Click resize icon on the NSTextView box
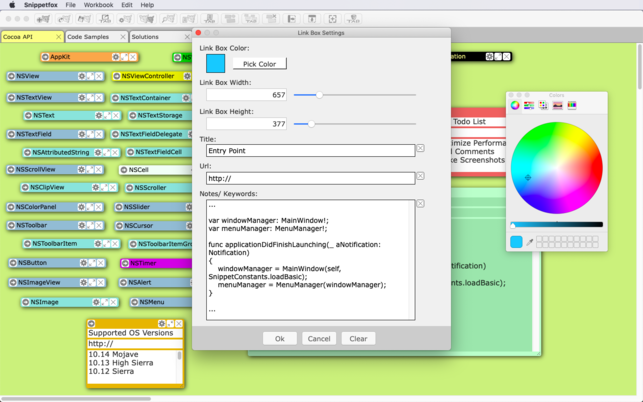 pos(90,98)
